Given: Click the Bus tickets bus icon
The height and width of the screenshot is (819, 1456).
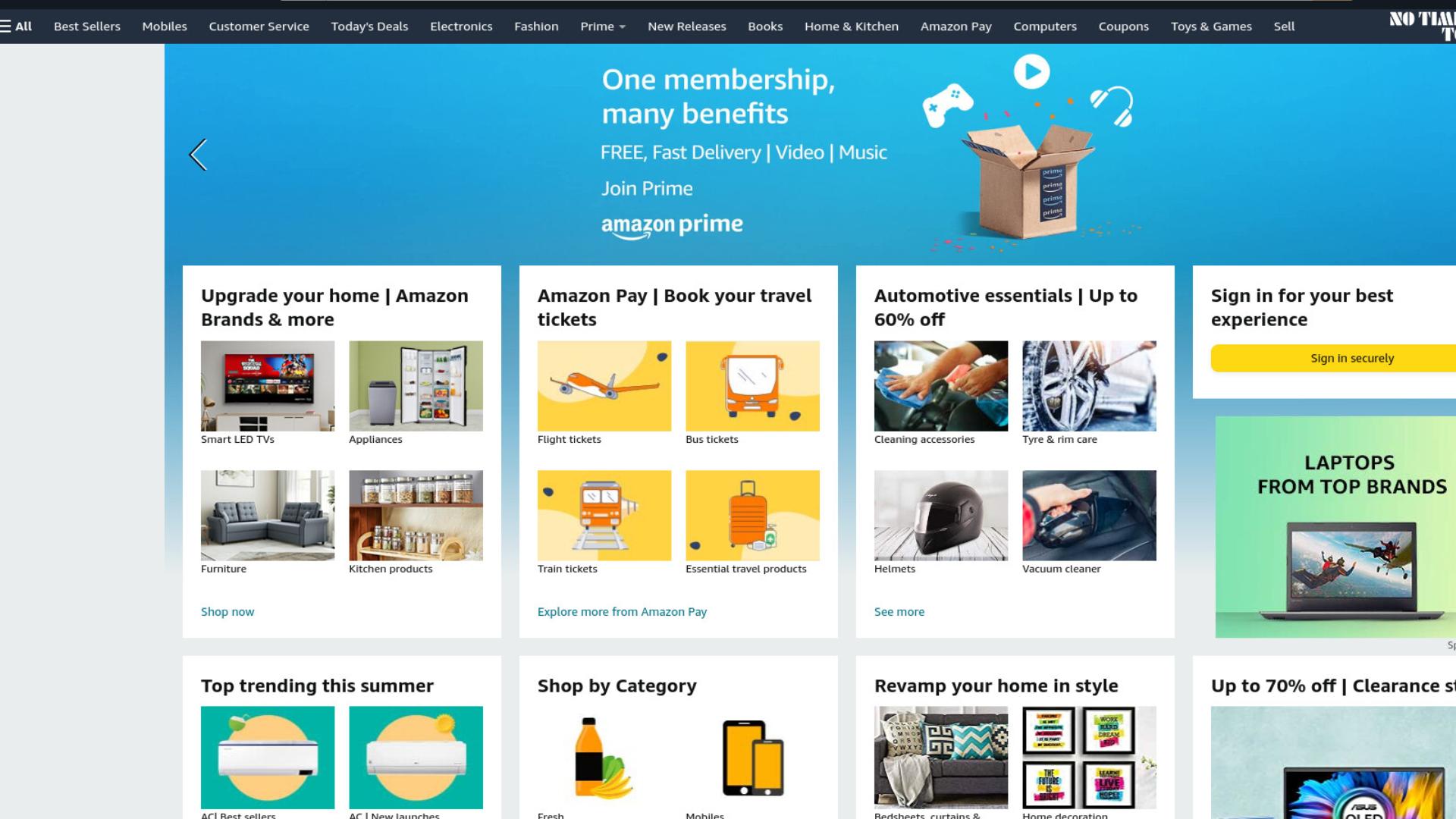Looking at the screenshot, I should (x=752, y=386).
